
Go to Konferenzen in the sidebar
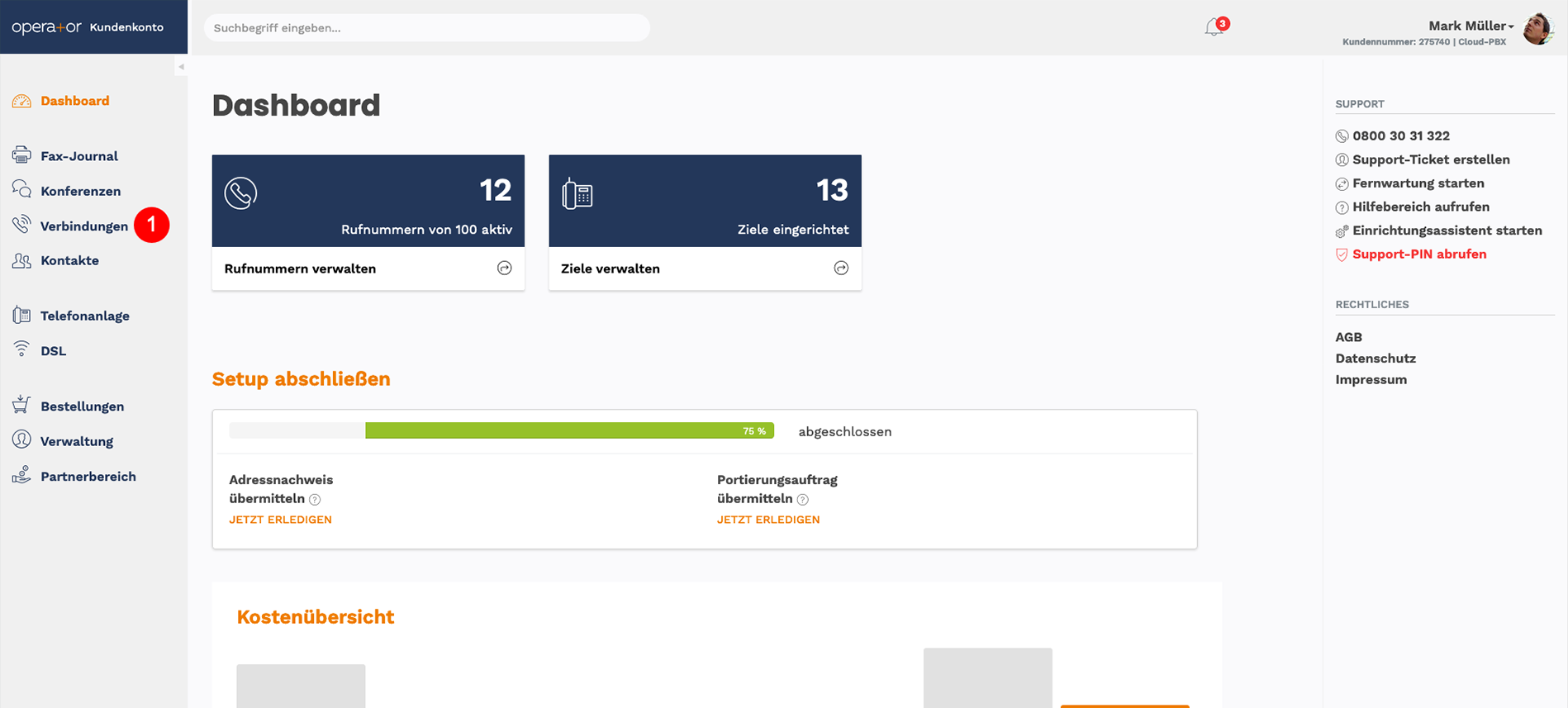[x=81, y=191]
